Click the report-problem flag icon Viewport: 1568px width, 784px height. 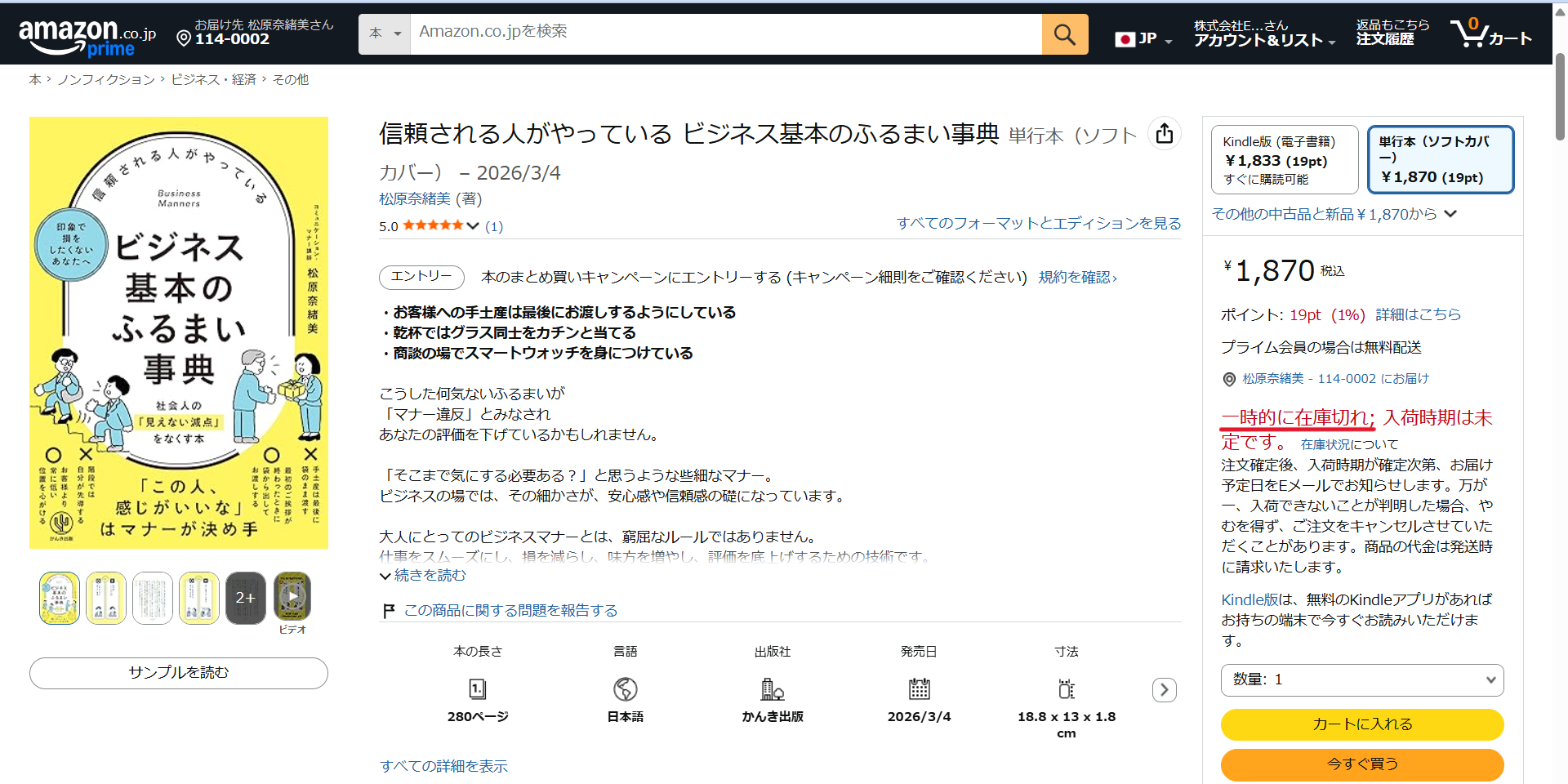click(x=389, y=611)
